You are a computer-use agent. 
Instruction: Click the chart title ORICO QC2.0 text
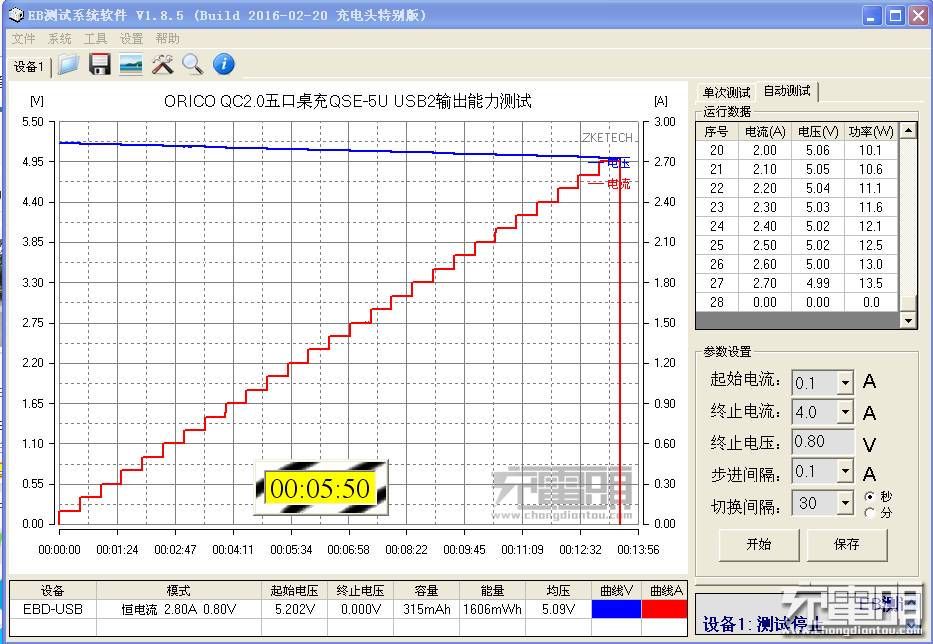point(347,101)
